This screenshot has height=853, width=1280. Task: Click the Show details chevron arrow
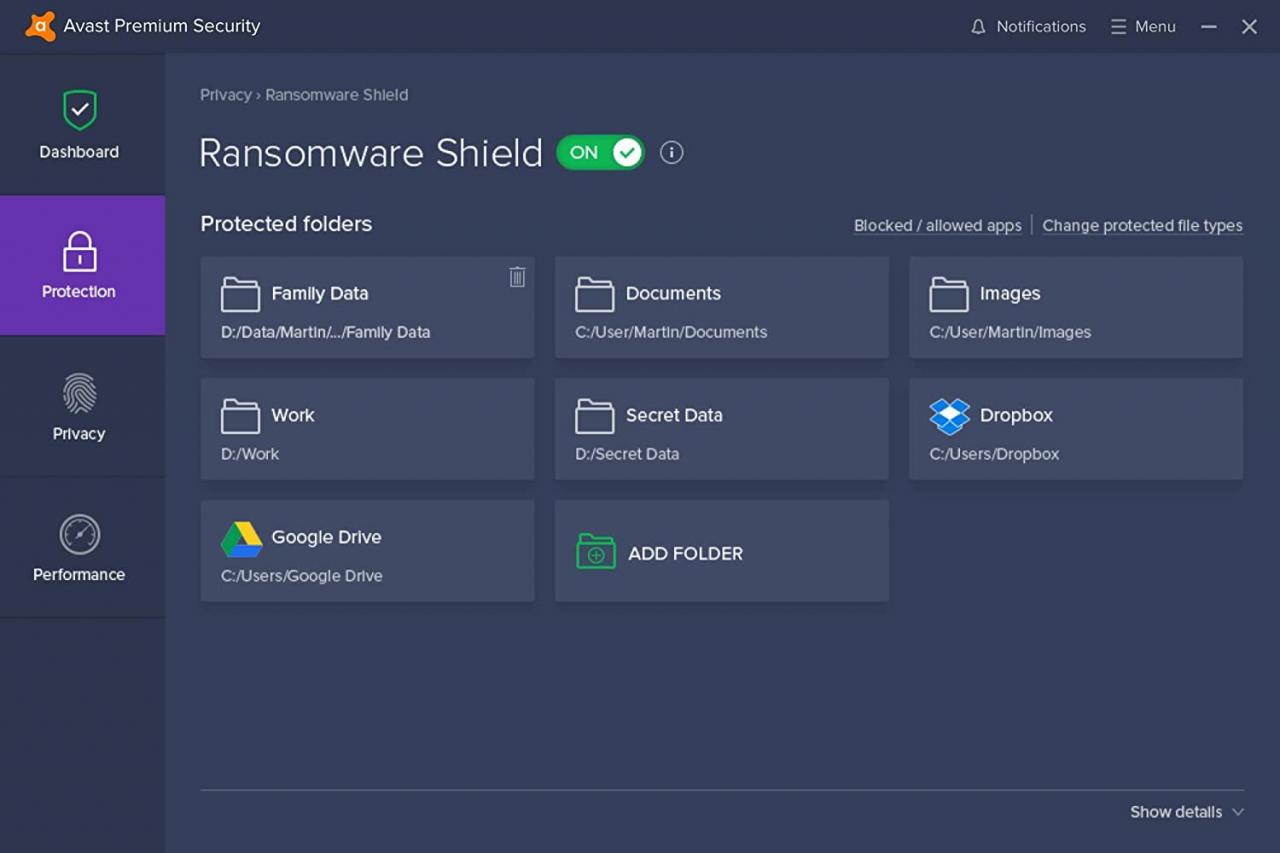tap(1237, 812)
